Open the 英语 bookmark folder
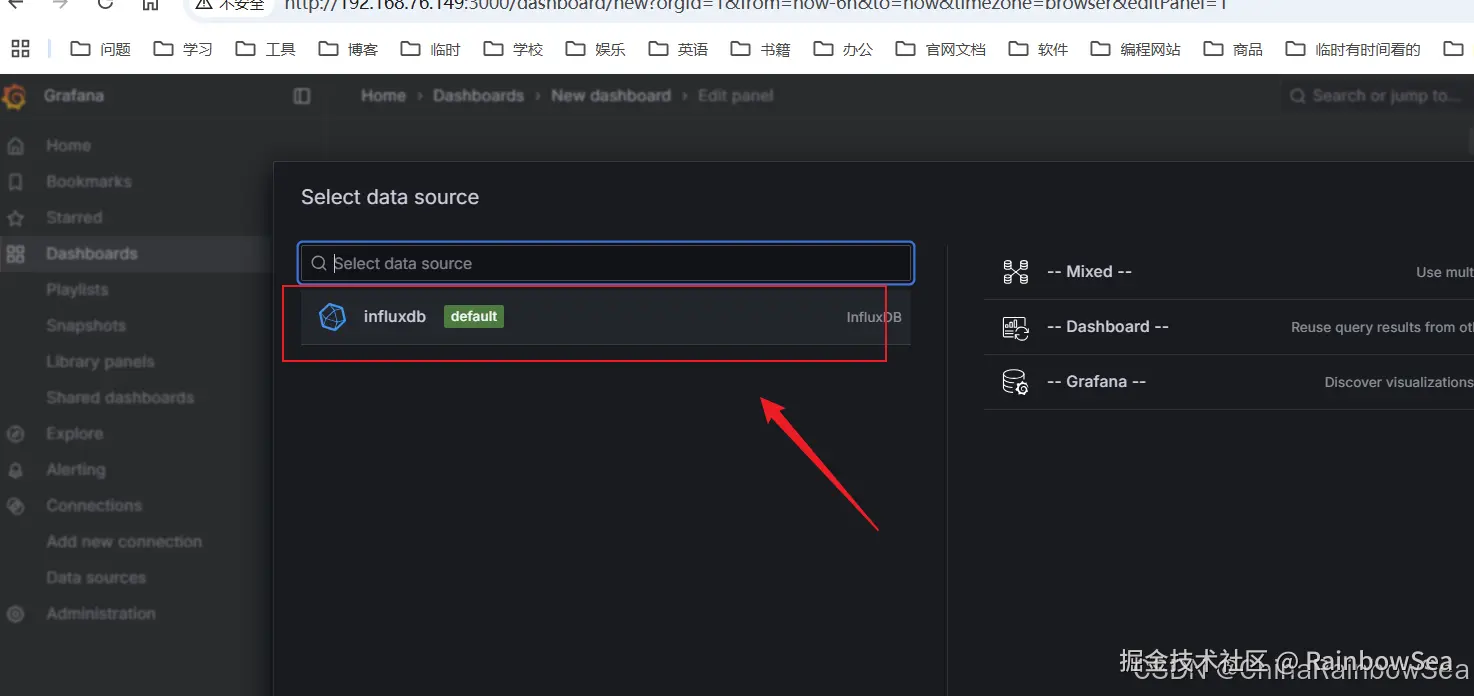The width and height of the screenshot is (1474, 696). point(678,49)
